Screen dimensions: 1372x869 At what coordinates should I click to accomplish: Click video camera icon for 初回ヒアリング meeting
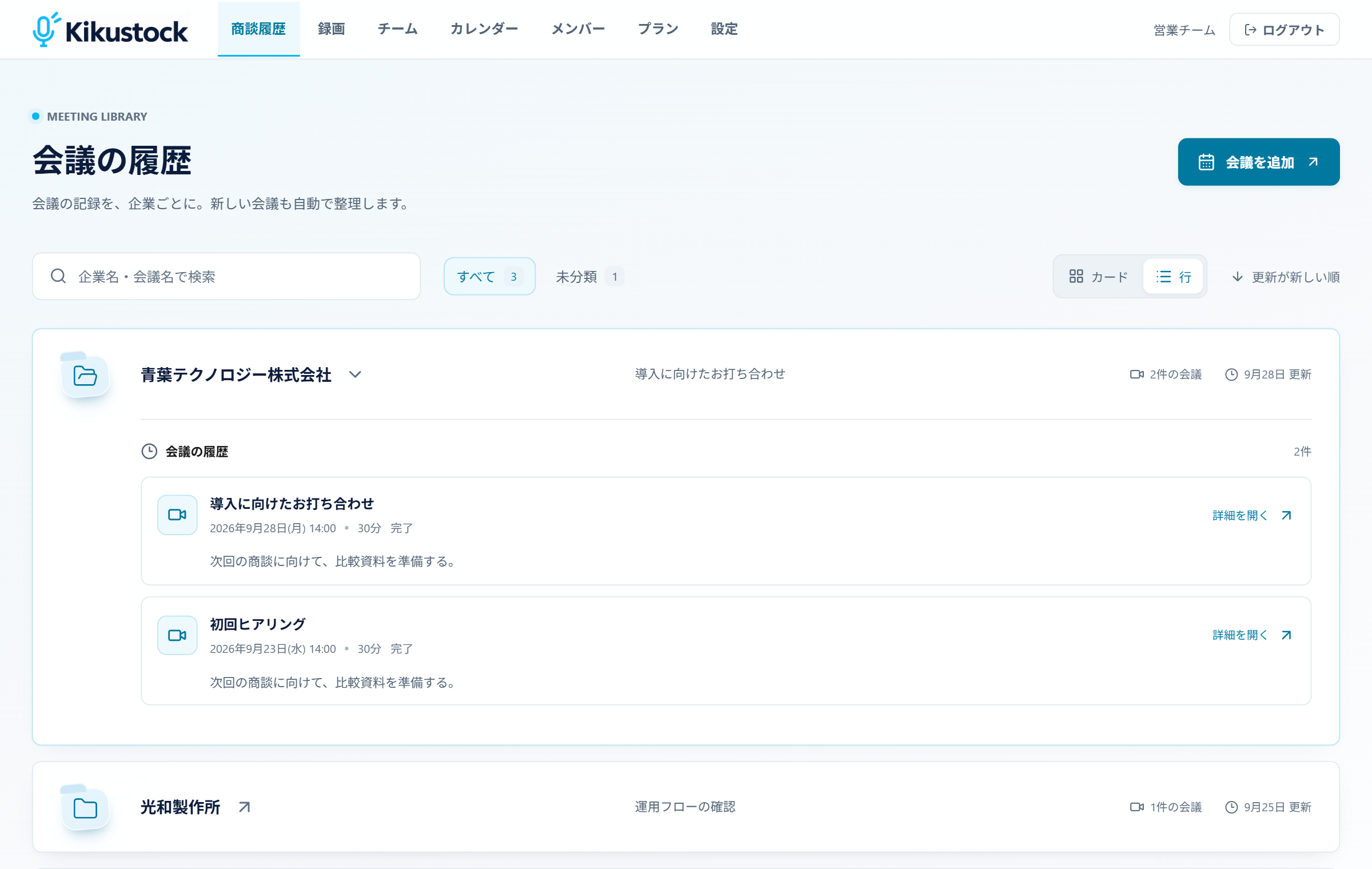click(177, 635)
